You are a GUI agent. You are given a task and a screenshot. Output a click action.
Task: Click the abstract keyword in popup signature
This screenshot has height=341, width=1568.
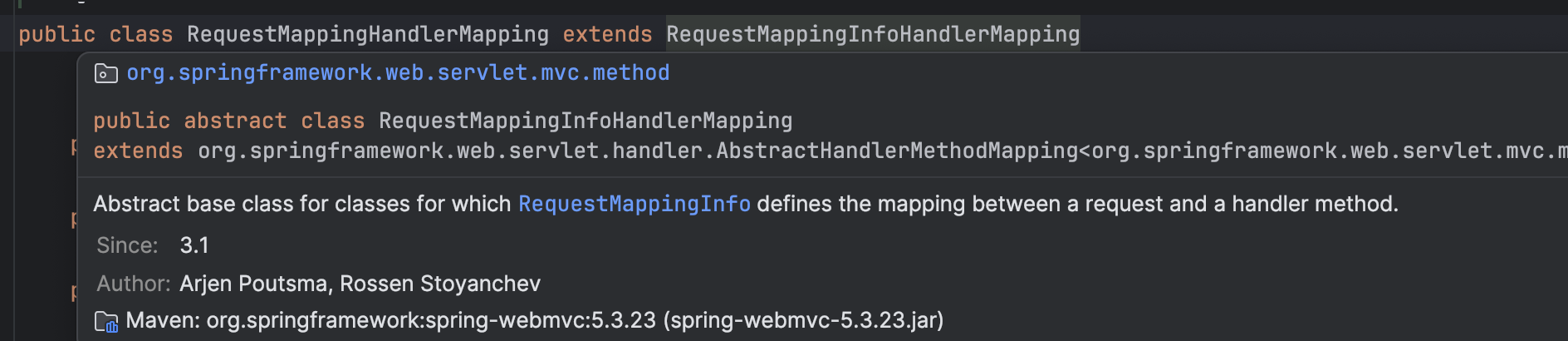(235, 121)
